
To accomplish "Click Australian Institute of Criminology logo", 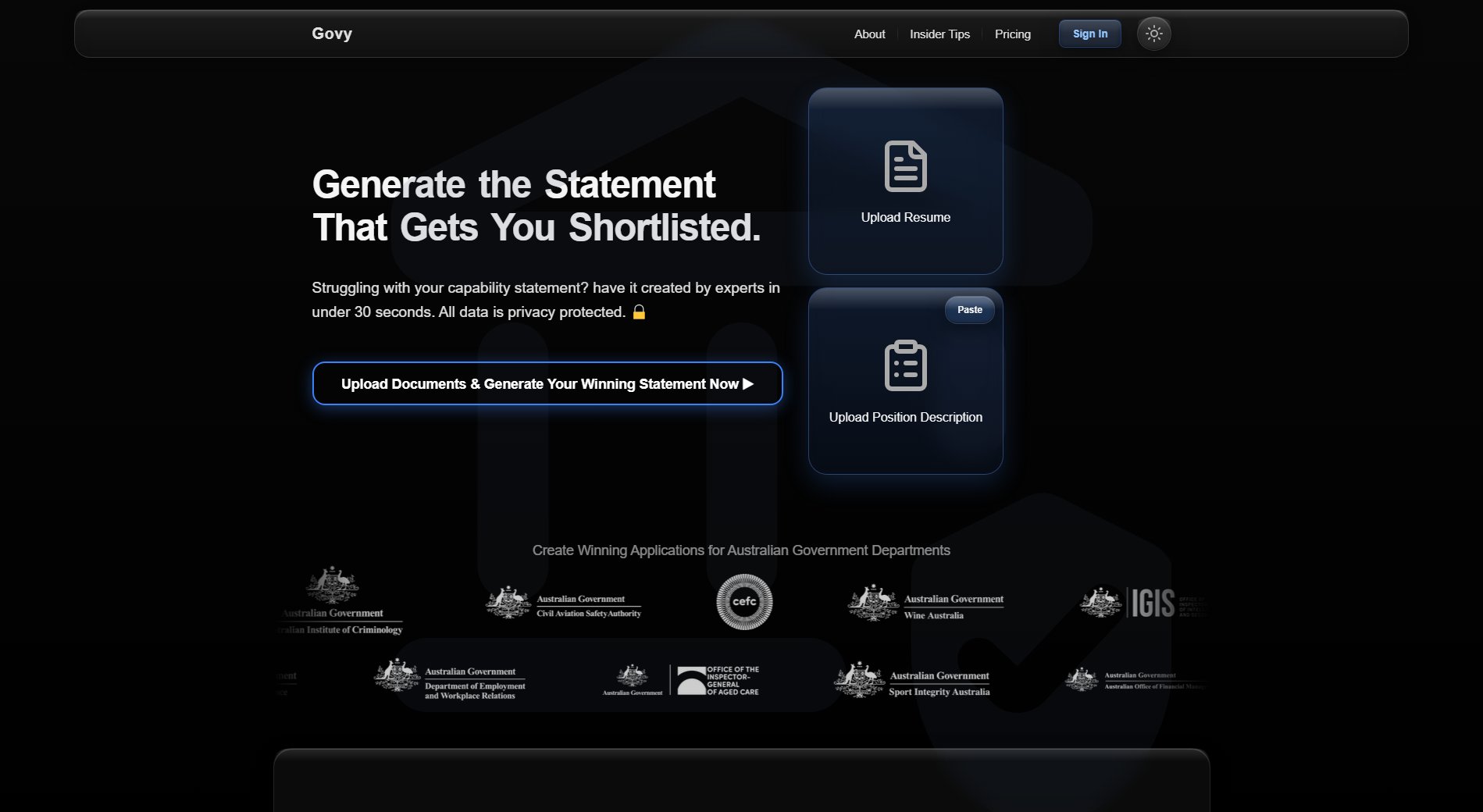I will tap(341, 601).
